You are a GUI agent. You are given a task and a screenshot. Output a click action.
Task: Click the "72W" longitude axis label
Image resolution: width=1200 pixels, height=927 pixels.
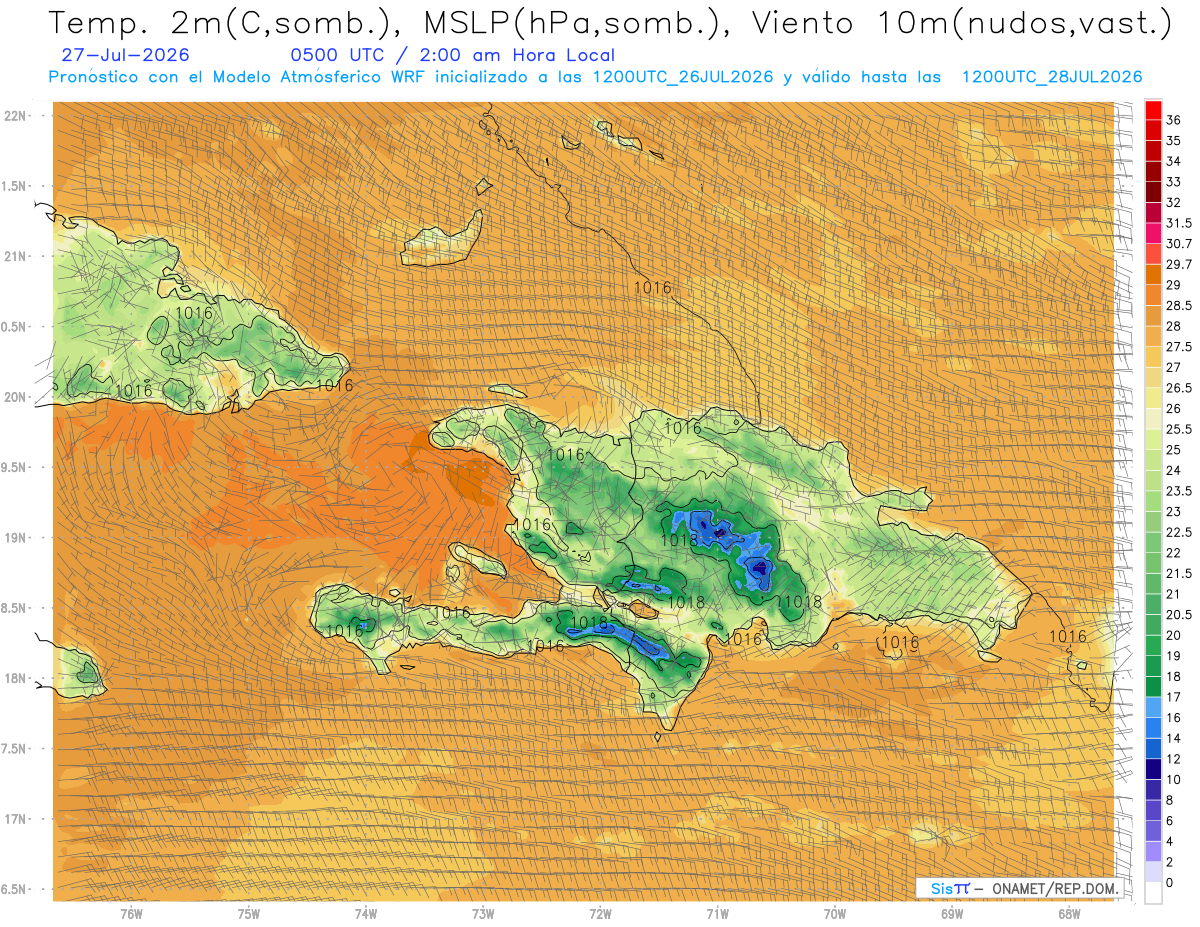click(600, 913)
